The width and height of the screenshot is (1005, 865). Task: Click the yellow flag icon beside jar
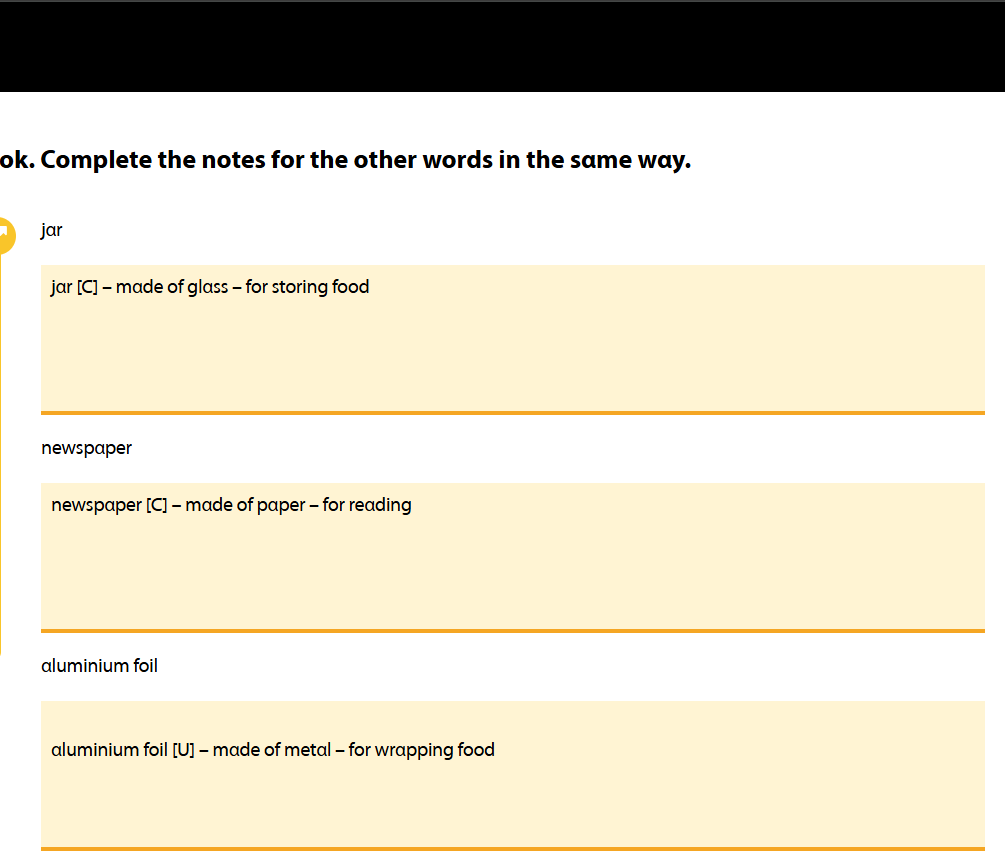[x=5, y=236]
